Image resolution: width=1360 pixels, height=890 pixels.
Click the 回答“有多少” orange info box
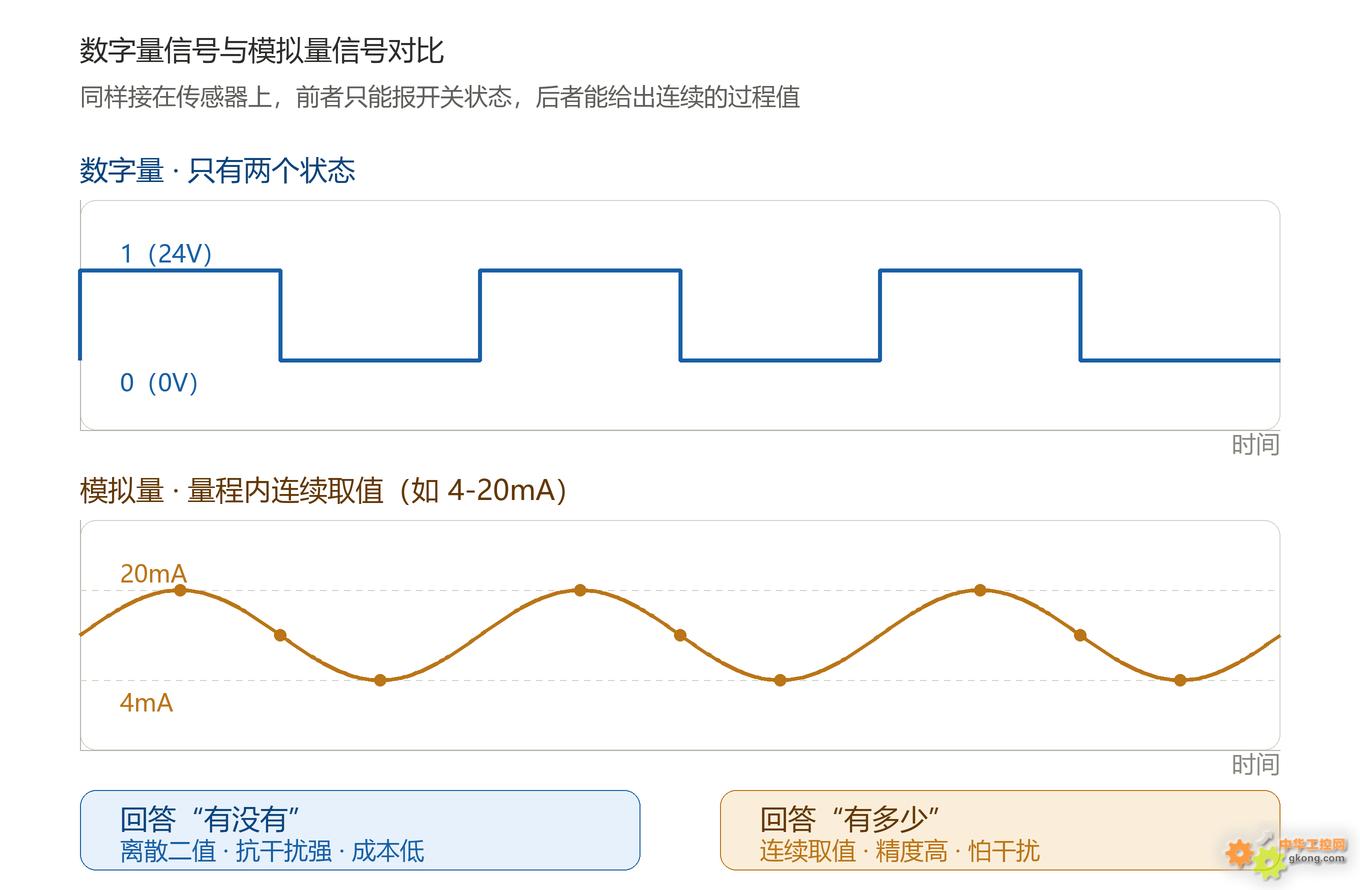(x=1000, y=830)
